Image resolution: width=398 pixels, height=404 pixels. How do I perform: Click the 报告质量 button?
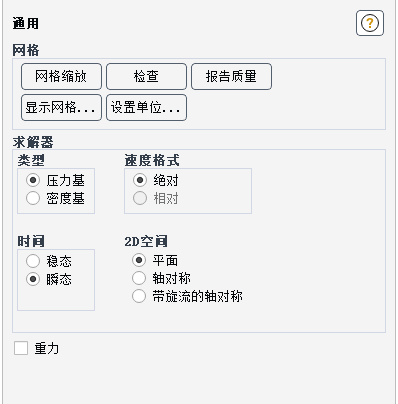pos(231,76)
